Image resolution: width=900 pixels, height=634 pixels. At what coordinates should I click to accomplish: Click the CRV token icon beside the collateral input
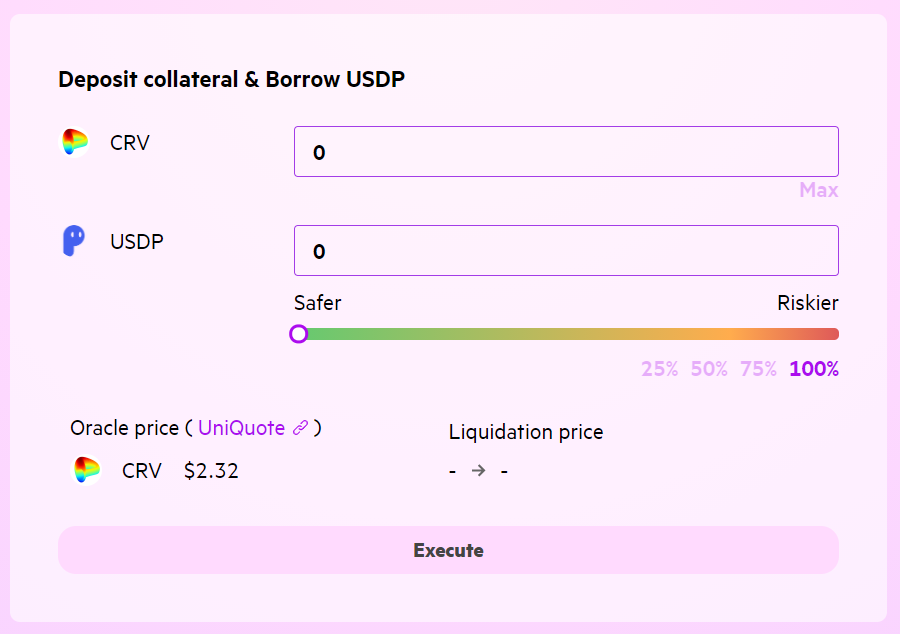pyautogui.click(x=75, y=142)
